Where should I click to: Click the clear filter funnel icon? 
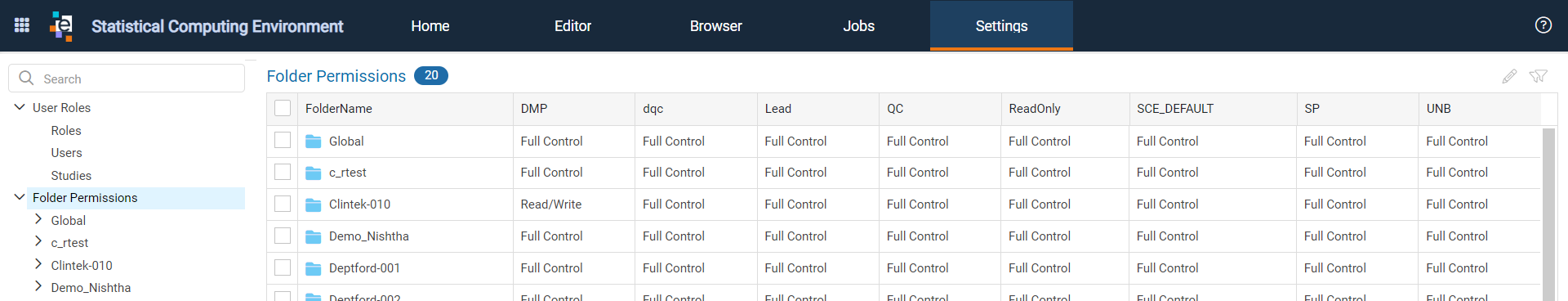coord(1539,76)
